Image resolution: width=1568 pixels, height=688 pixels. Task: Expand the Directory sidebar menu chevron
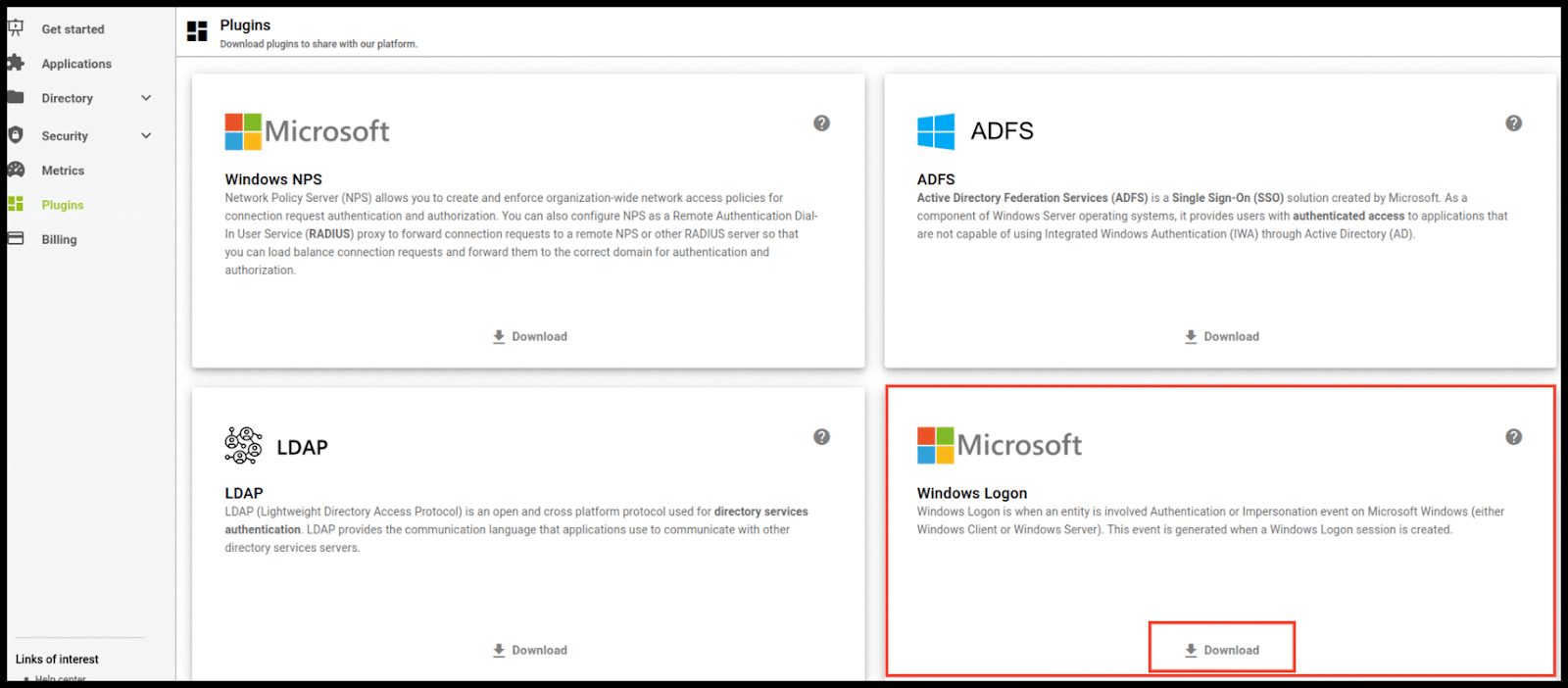[x=146, y=98]
